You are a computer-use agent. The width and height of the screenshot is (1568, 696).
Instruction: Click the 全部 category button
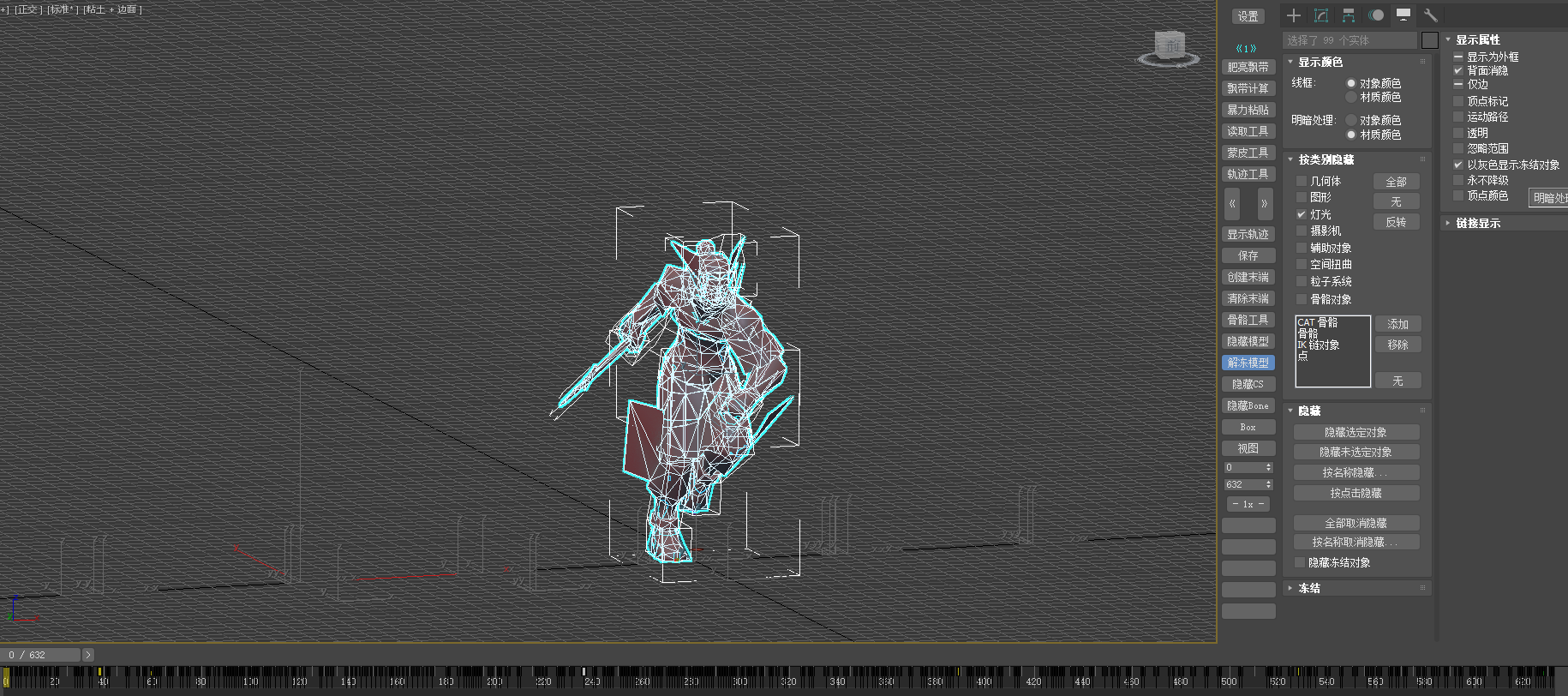(x=1397, y=182)
